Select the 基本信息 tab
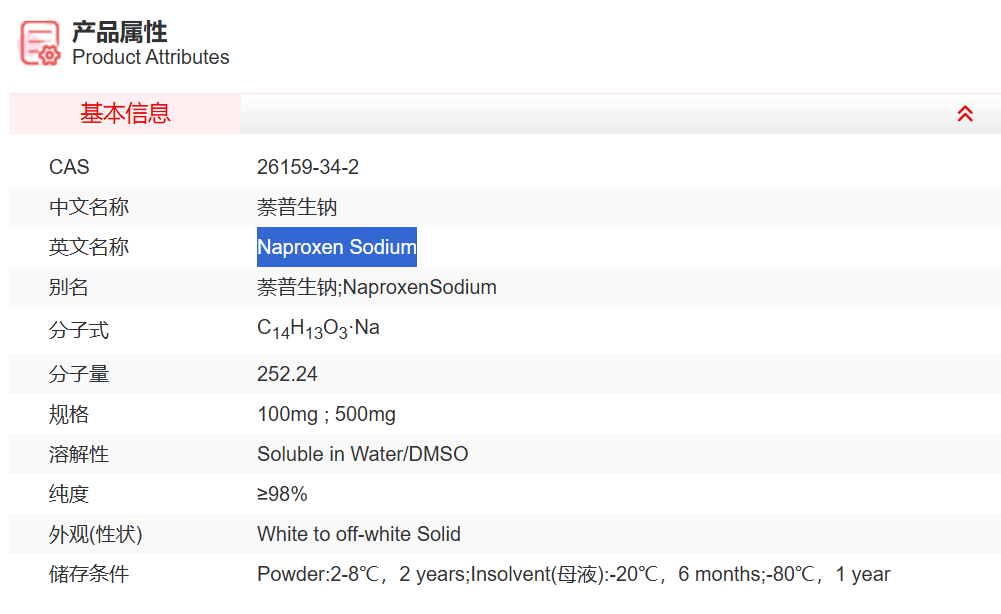Viewport: 1001px width, 614px height. (125, 114)
